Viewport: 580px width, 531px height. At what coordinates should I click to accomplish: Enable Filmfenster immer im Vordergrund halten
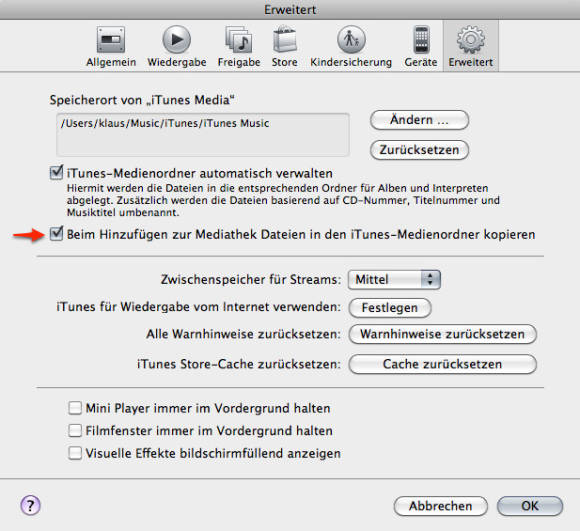[x=75, y=430]
